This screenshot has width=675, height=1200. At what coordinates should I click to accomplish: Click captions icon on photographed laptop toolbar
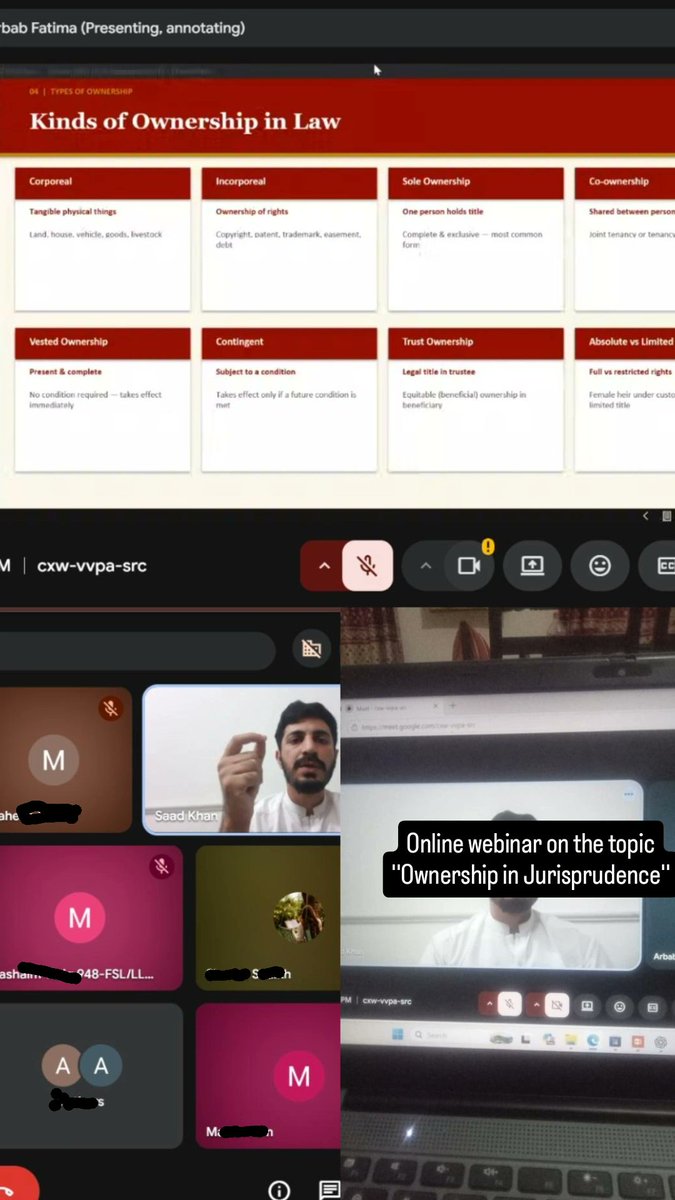653,1008
